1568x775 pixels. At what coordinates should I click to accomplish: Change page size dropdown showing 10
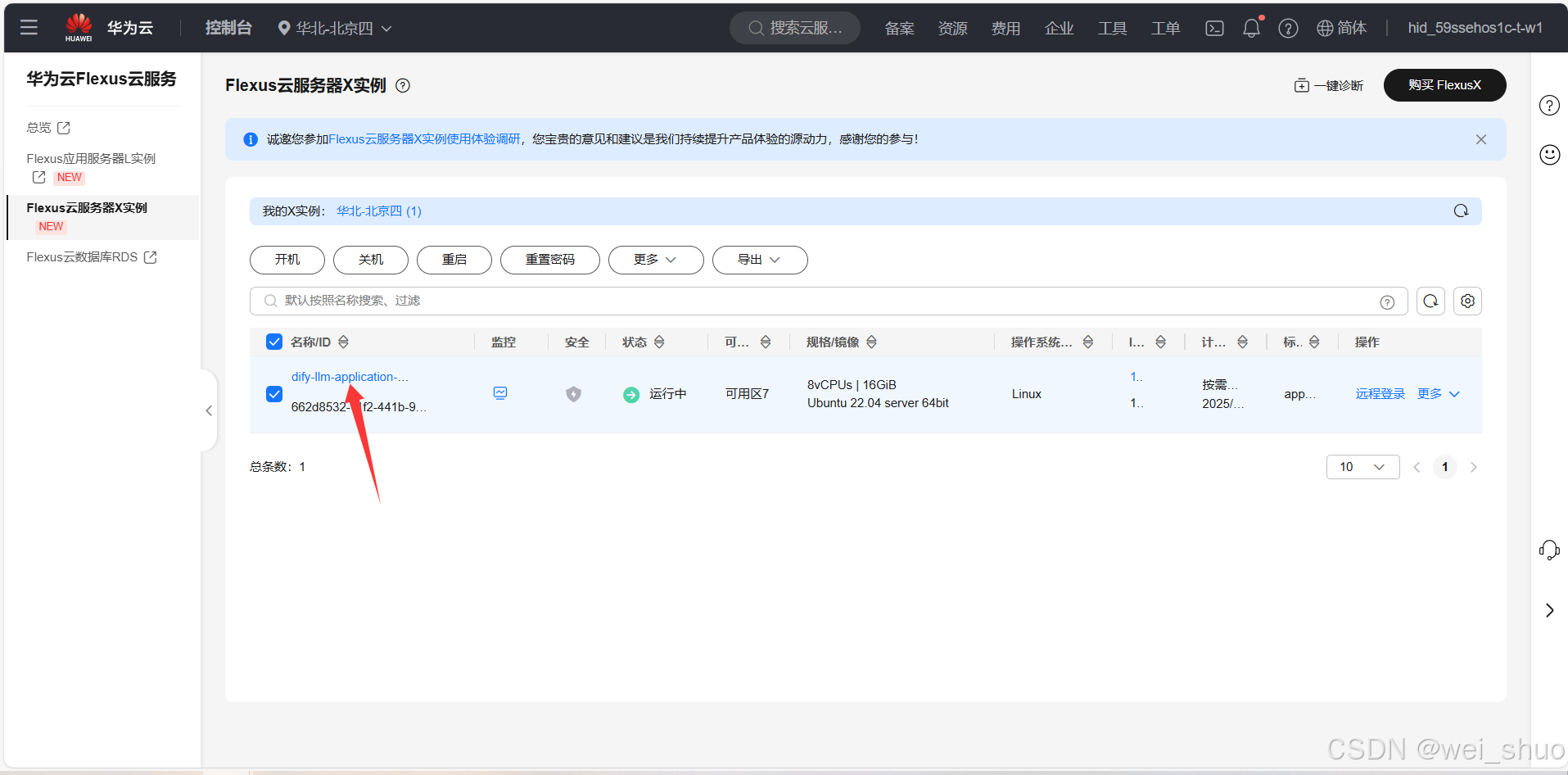(1362, 467)
